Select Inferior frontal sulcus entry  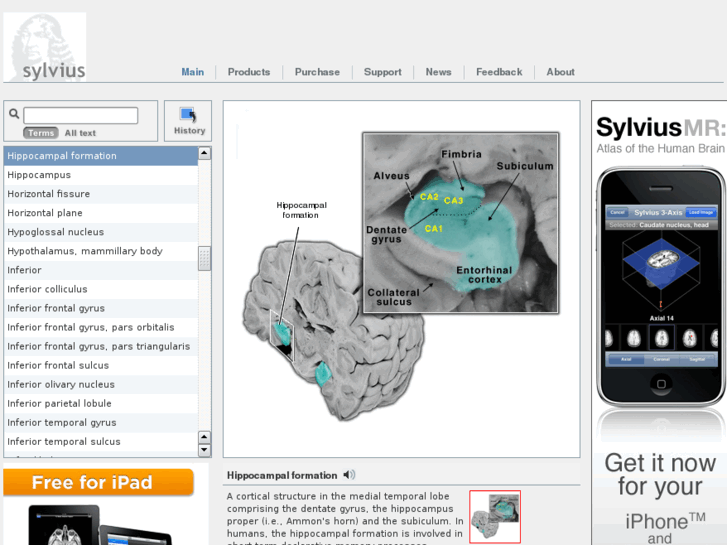pos(101,365)
